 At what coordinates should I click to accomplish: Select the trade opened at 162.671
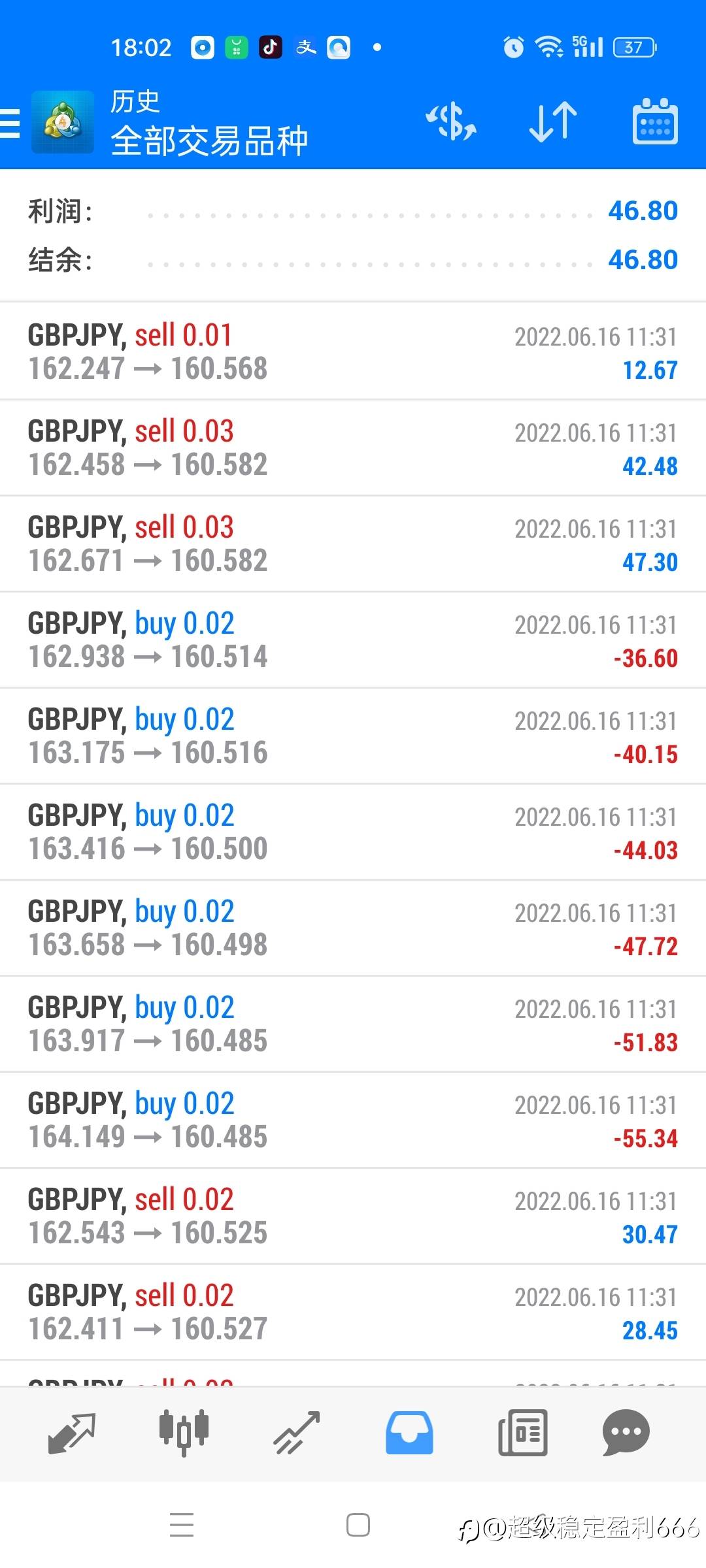coord(353,544)
